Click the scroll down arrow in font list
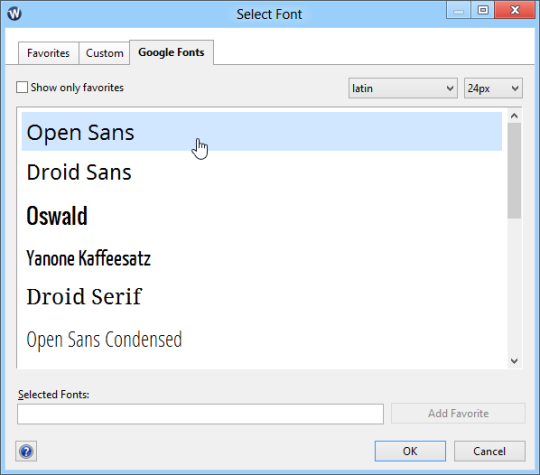Screen dimensions: 540x475 [514, 361]
